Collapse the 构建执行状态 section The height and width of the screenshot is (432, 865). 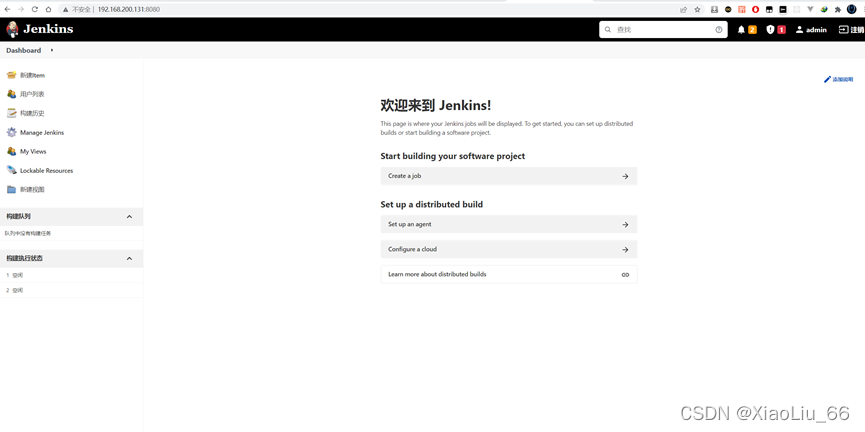click(129, 258)
